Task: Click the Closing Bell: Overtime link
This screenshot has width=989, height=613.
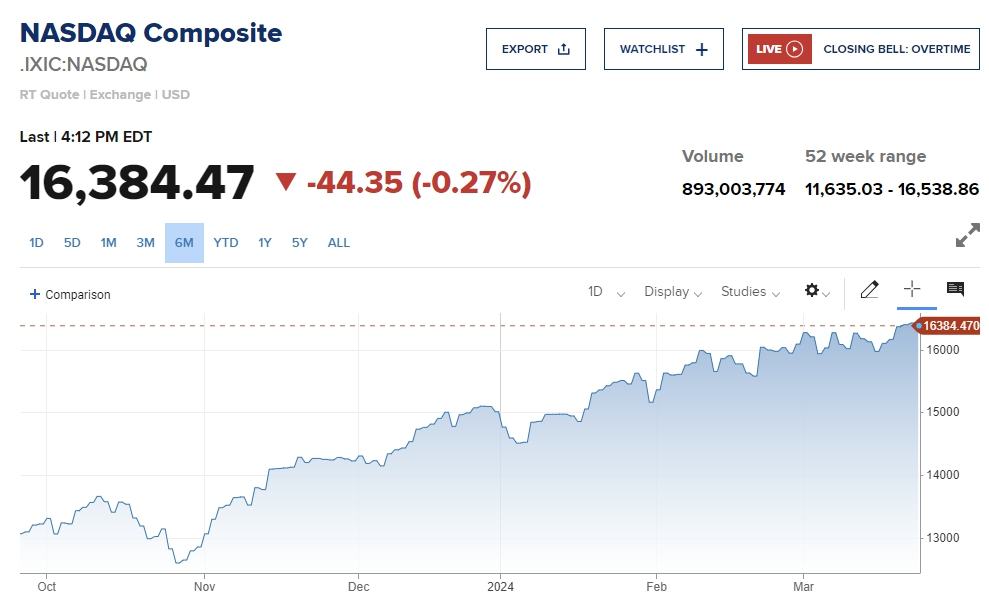Action: coord(896,49)
